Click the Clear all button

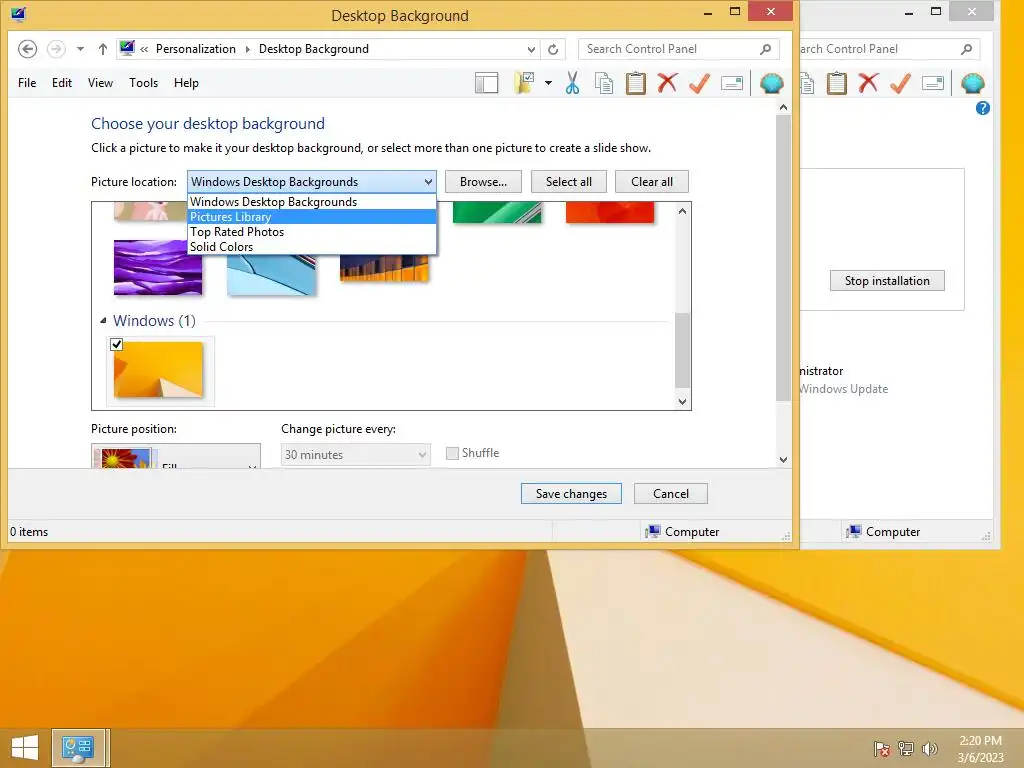pos(652,182)
